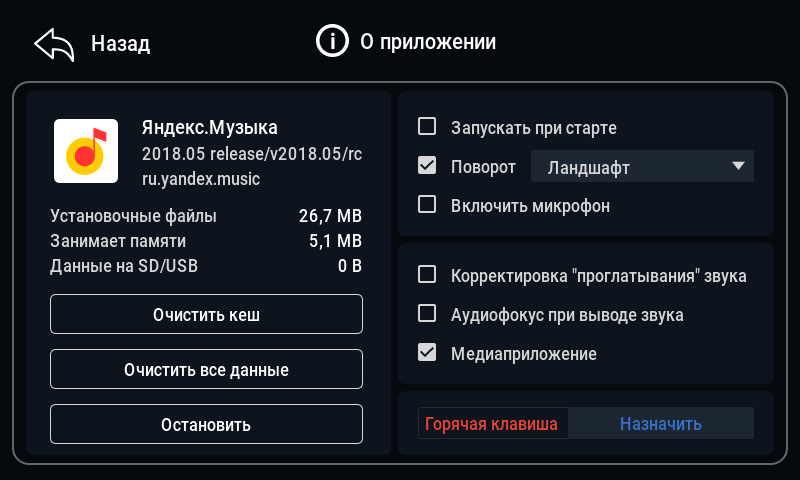Screen dimensions: 800x480
Task: Toggle the sound swallowing correction checkbox
Action: click(427, 275)
